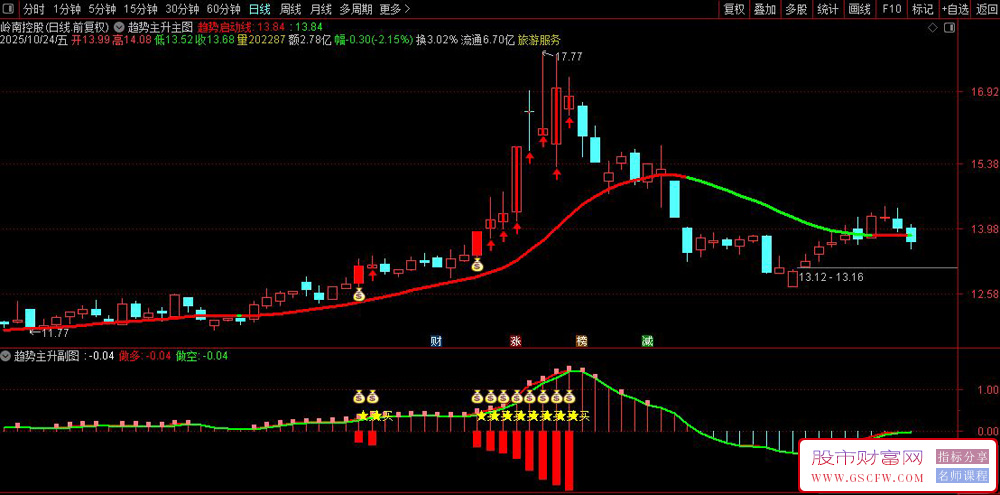Viewport: 1000px width, 495px height.
Task: Click the 换3.02% turnover text
Action: tap(437, 40)
